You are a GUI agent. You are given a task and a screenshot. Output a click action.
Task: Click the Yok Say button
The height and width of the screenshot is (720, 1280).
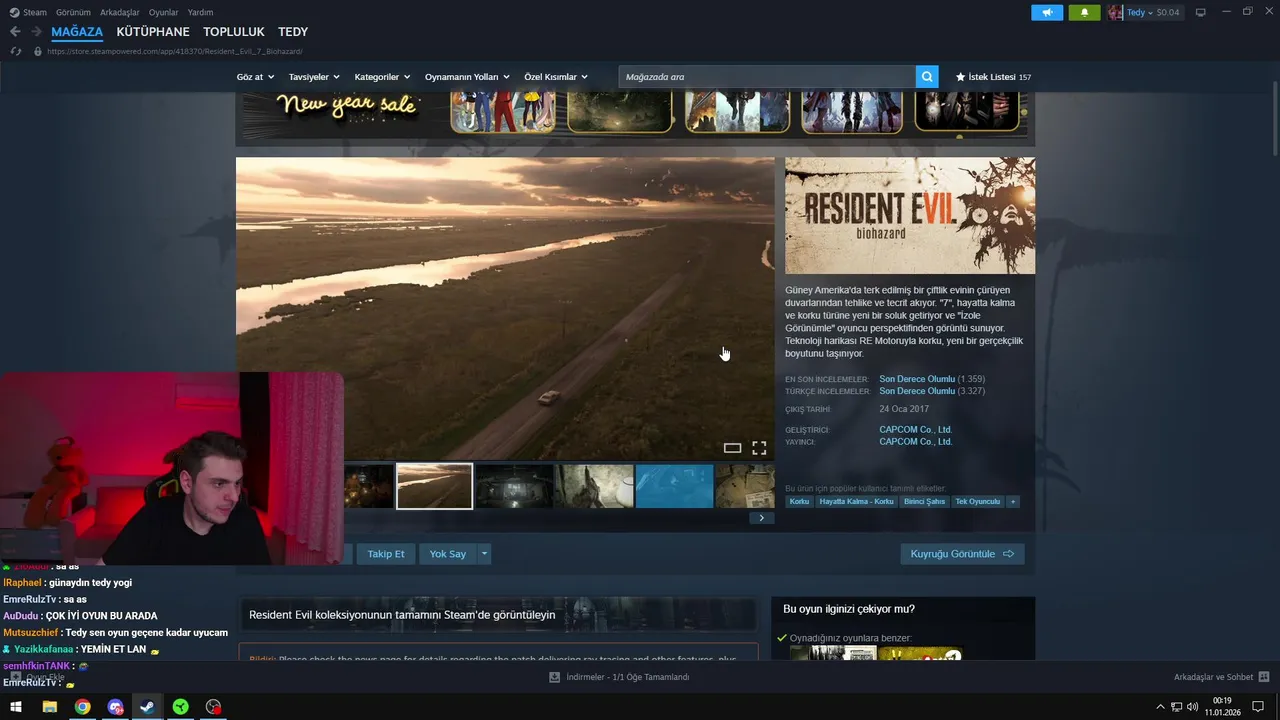[x=448, y=554]
